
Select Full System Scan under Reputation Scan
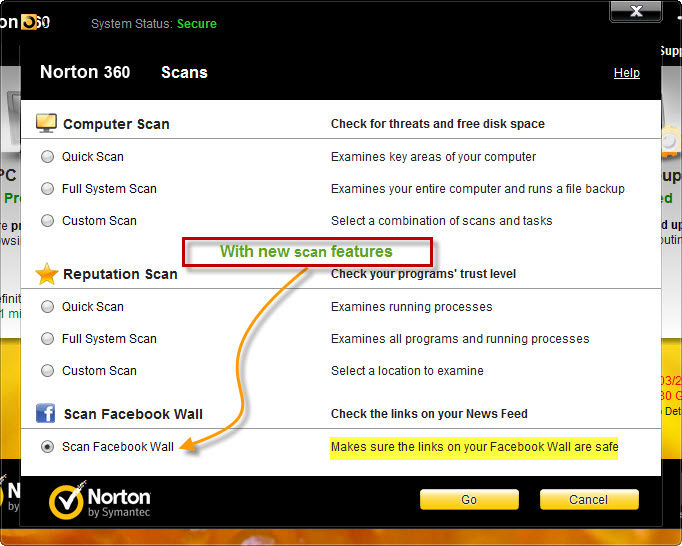pyautogui.click(x=47, y=339)
